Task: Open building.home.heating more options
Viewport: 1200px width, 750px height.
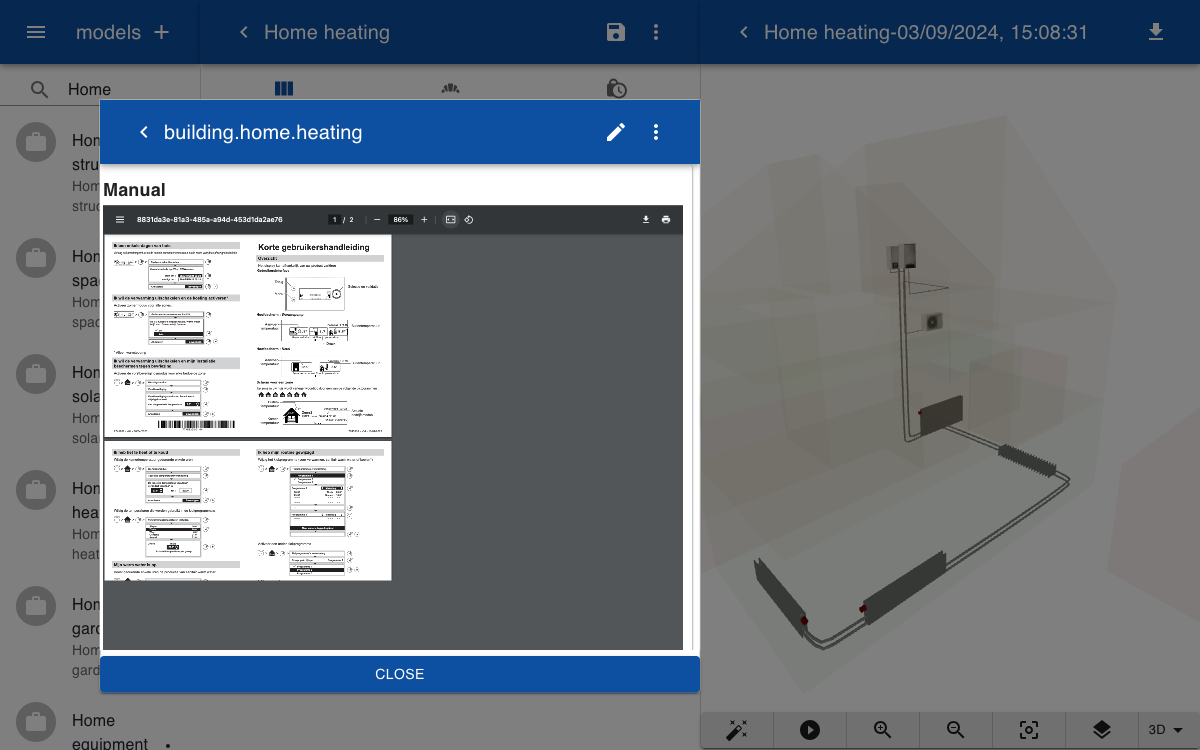Action: pyautogui.click(x=656, y=132)
